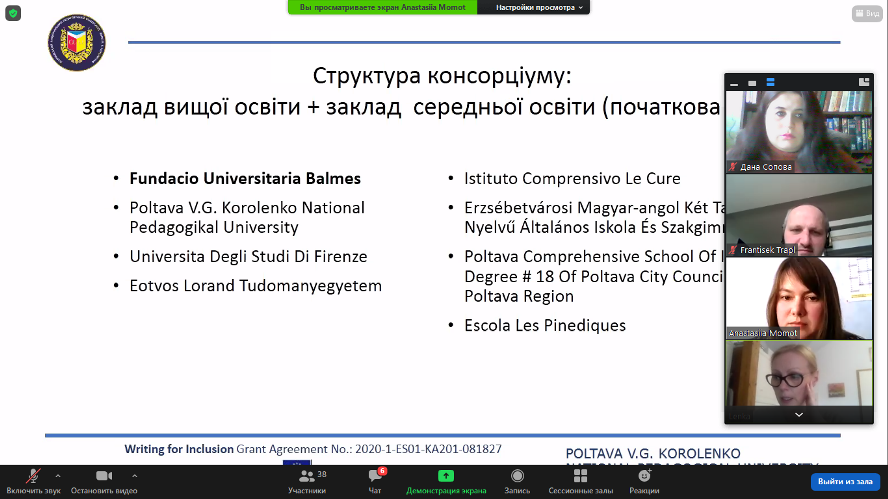Select Anastasiia Momot's video thumbnail
The width and height of the screenshot is (888, 499).
click(799, 298)
